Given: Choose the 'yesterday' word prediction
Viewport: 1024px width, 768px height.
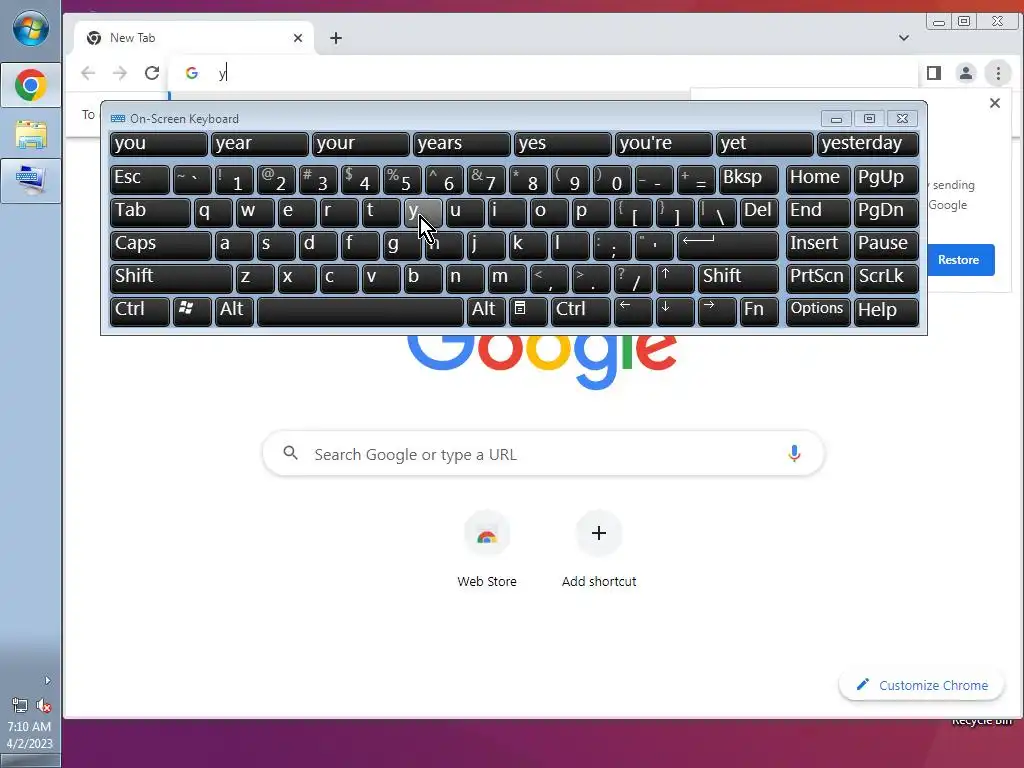Looking at the screenshot, I should coord(868,144).
